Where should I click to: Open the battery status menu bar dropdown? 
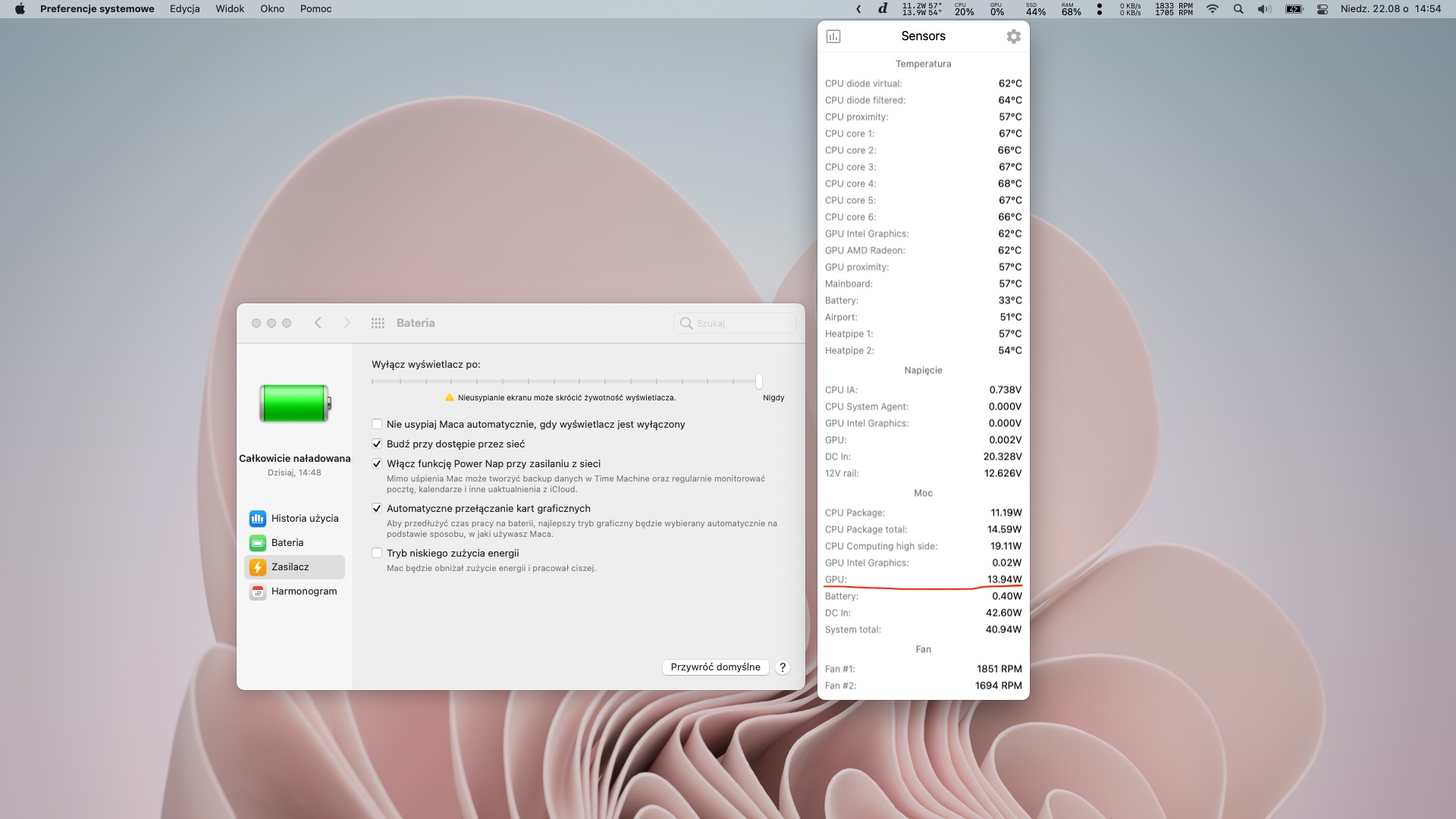coord(1294,9)
